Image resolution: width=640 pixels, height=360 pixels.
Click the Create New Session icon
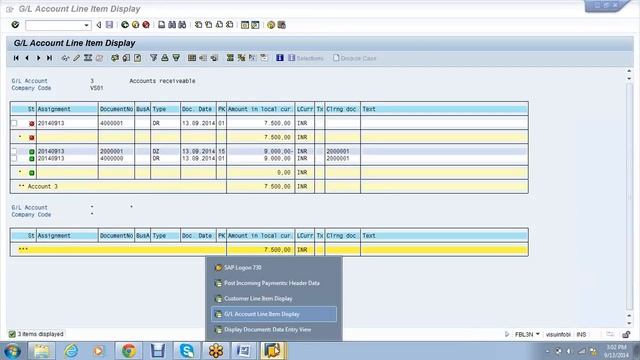[244, 25]
